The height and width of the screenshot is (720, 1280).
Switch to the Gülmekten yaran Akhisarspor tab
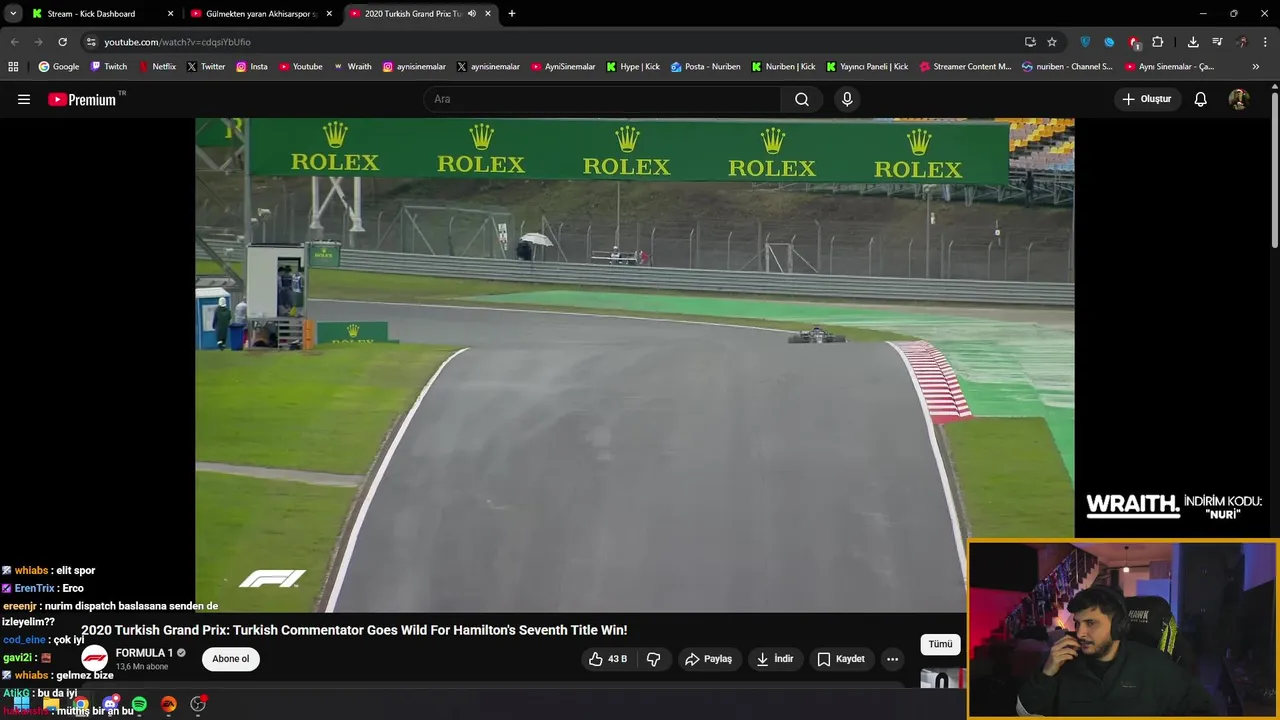tap(260, 14)
